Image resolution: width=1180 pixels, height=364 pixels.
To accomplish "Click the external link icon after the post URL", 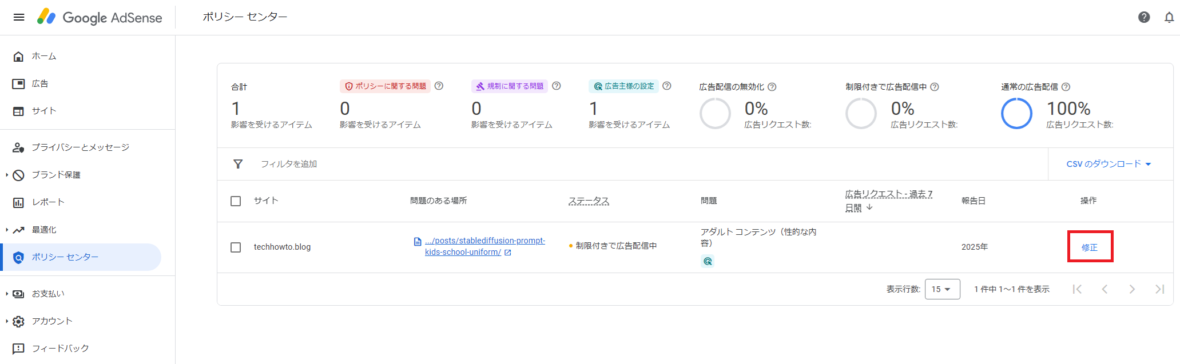I will (507, 253).
